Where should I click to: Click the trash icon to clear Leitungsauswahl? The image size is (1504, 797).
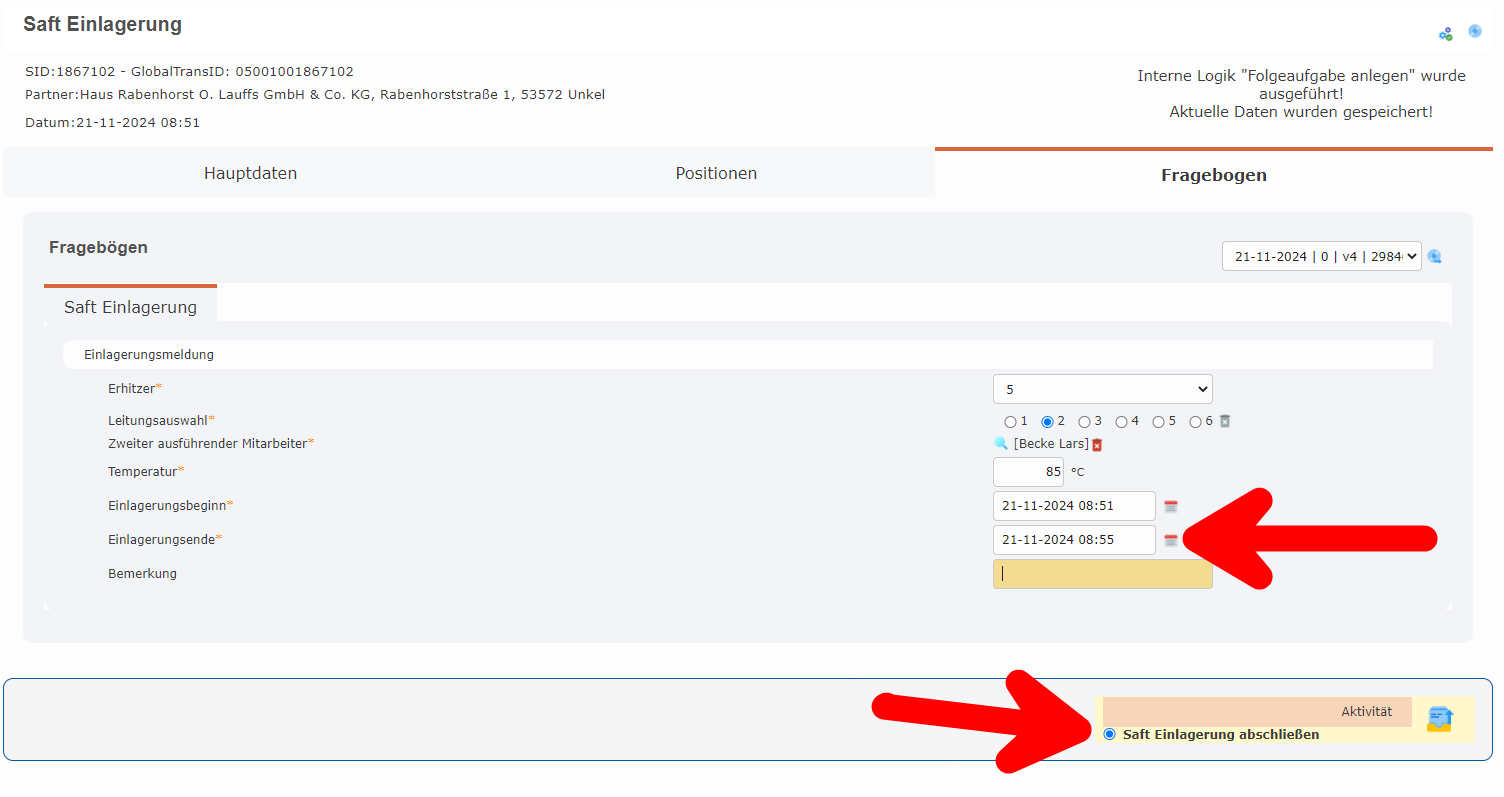point(1223,421)
